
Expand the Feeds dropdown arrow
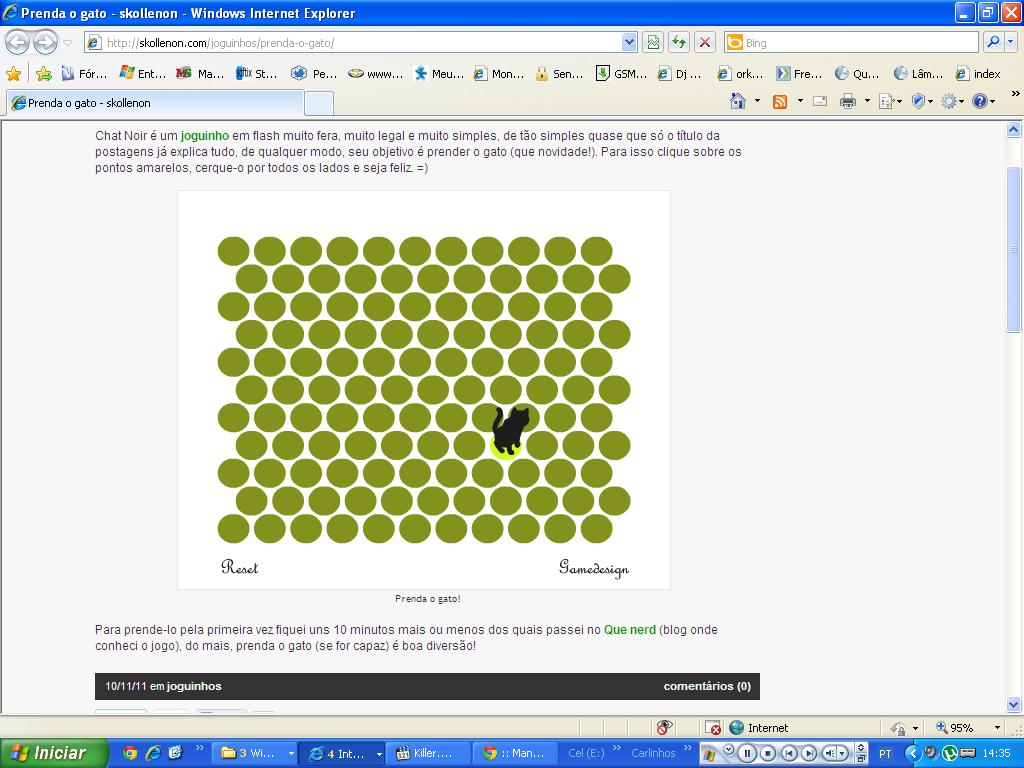point(800,101)
